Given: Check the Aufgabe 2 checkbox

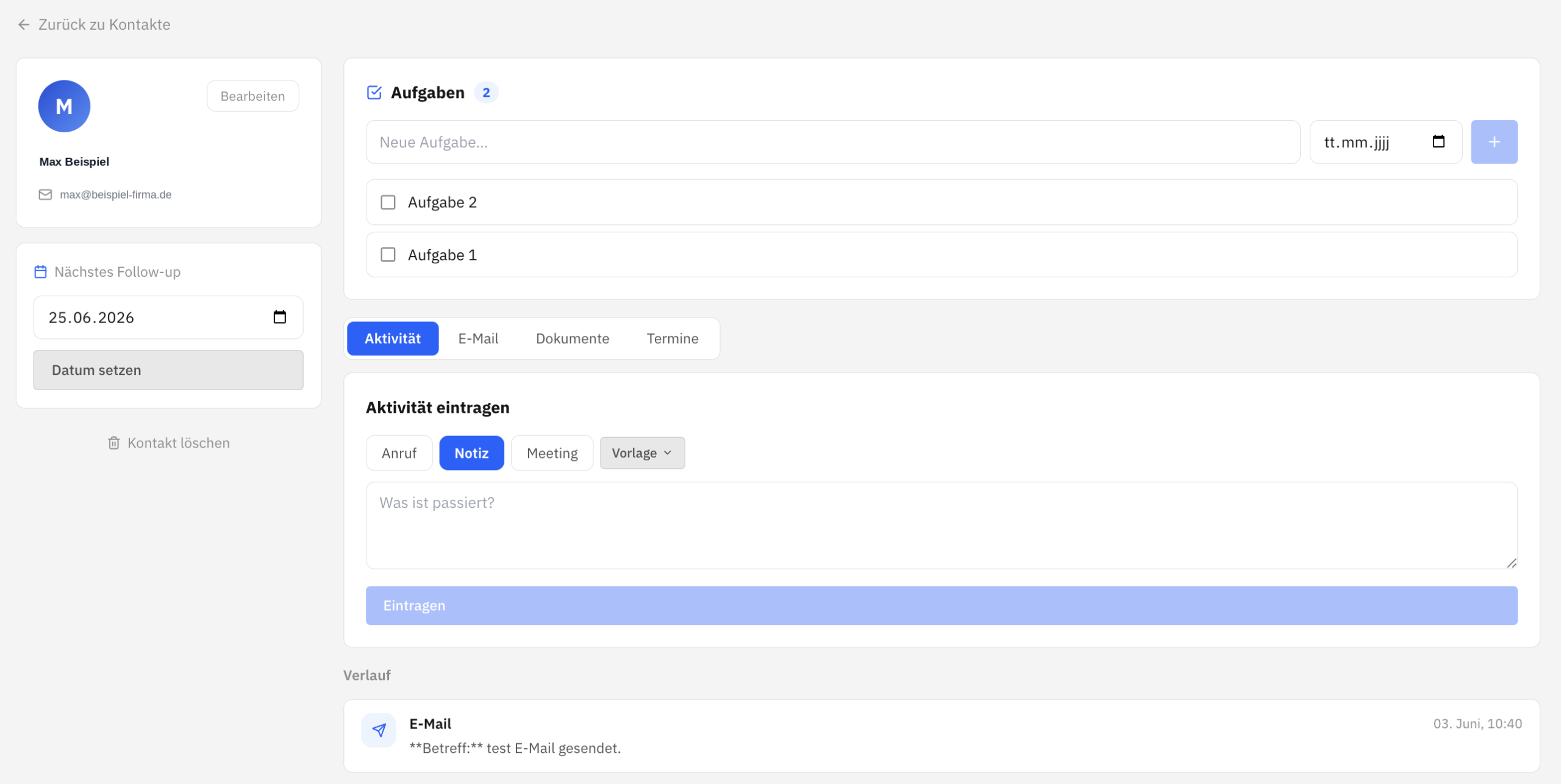Looking at the screenshot, I should click(x=388, y=202).
